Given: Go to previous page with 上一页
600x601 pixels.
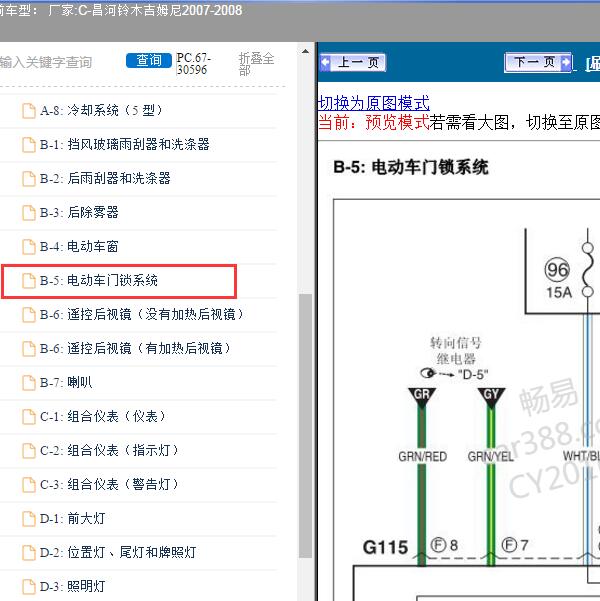Looking at the screenshot, I should (x=353, y=62).
